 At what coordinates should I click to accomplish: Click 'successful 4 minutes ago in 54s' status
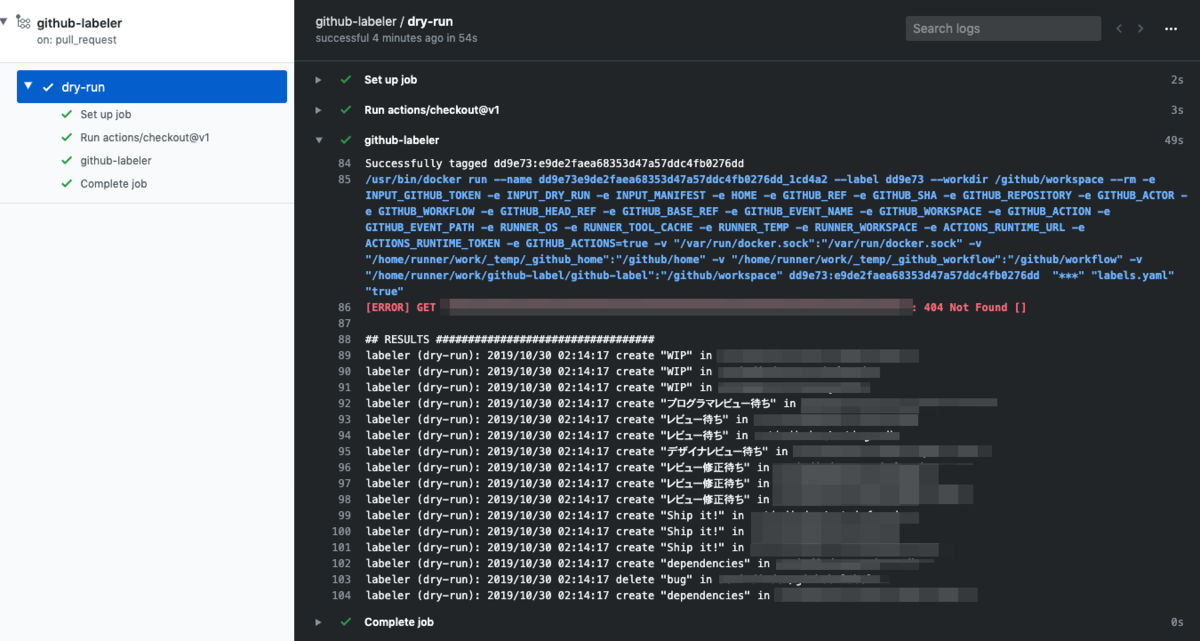coord(396,38)
